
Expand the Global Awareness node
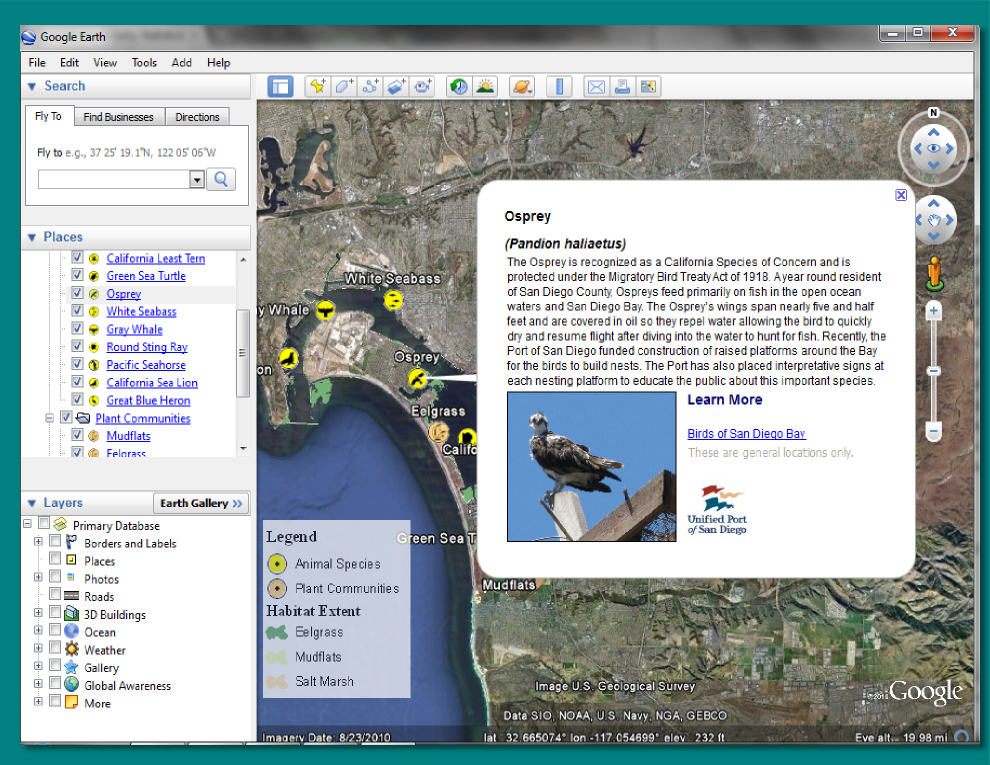pyautogui.click(x=38, y=684)
